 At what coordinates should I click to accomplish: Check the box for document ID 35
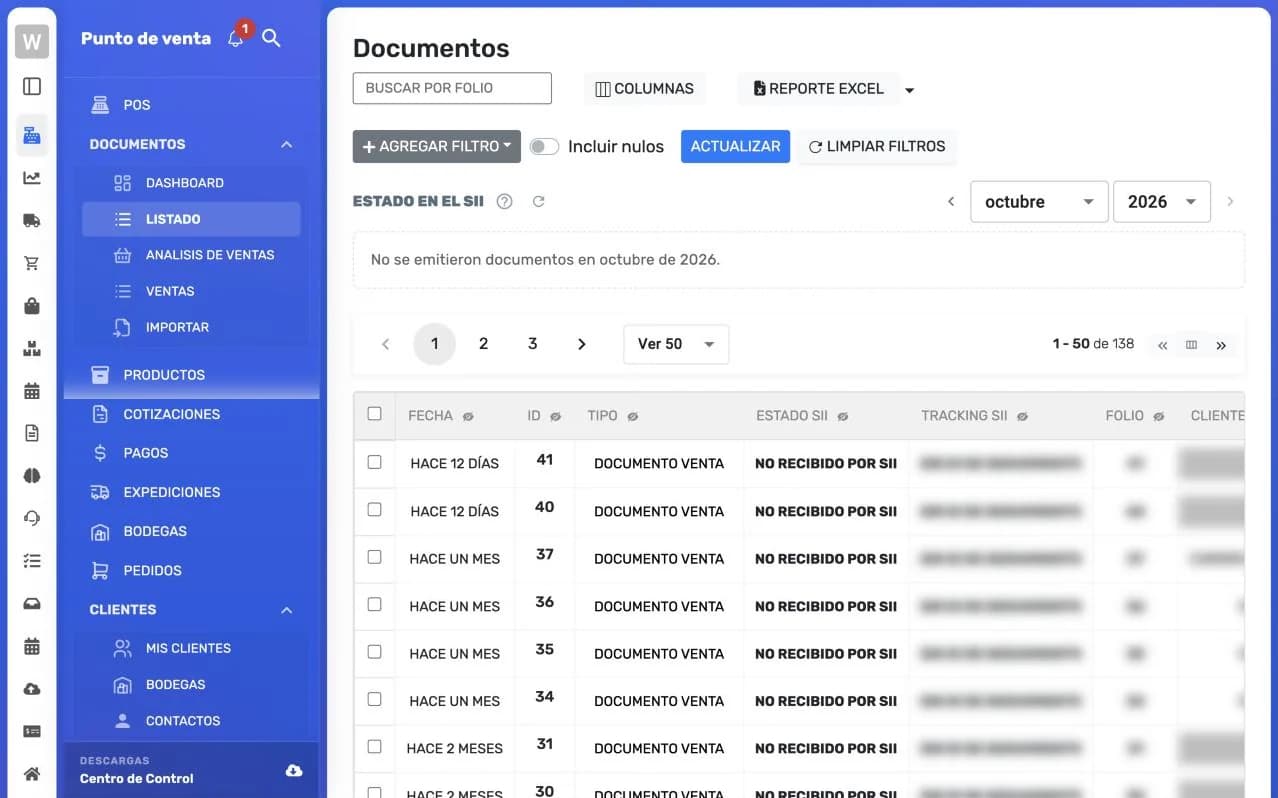pos(374,652)
